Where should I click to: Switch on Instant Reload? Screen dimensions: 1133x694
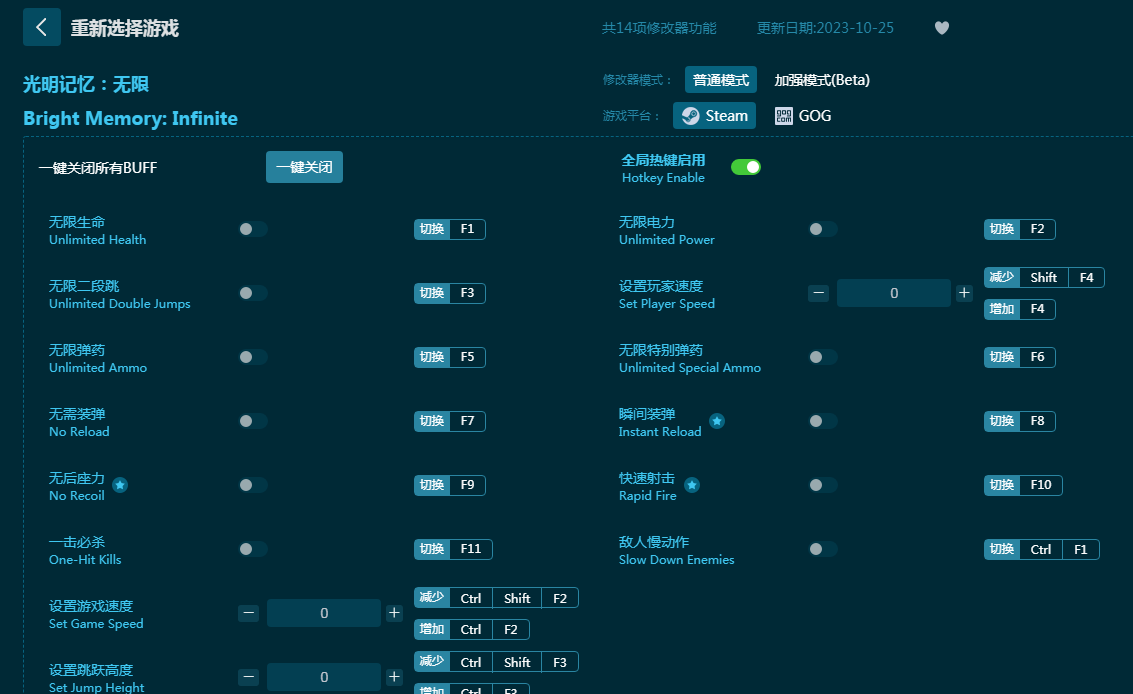point(823,421)
